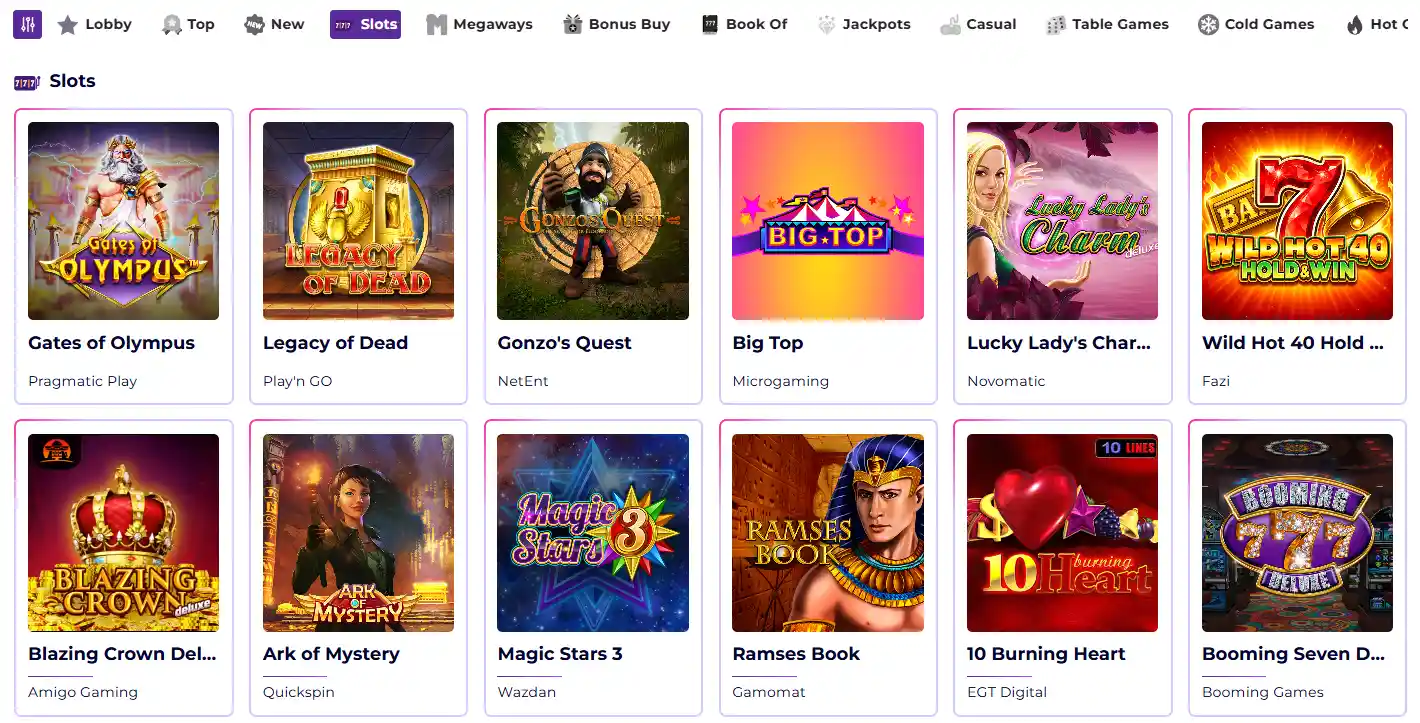Click the Legacy of Dead title link
This screenshot has width=1420, height=723.
(x=335, y=343)
